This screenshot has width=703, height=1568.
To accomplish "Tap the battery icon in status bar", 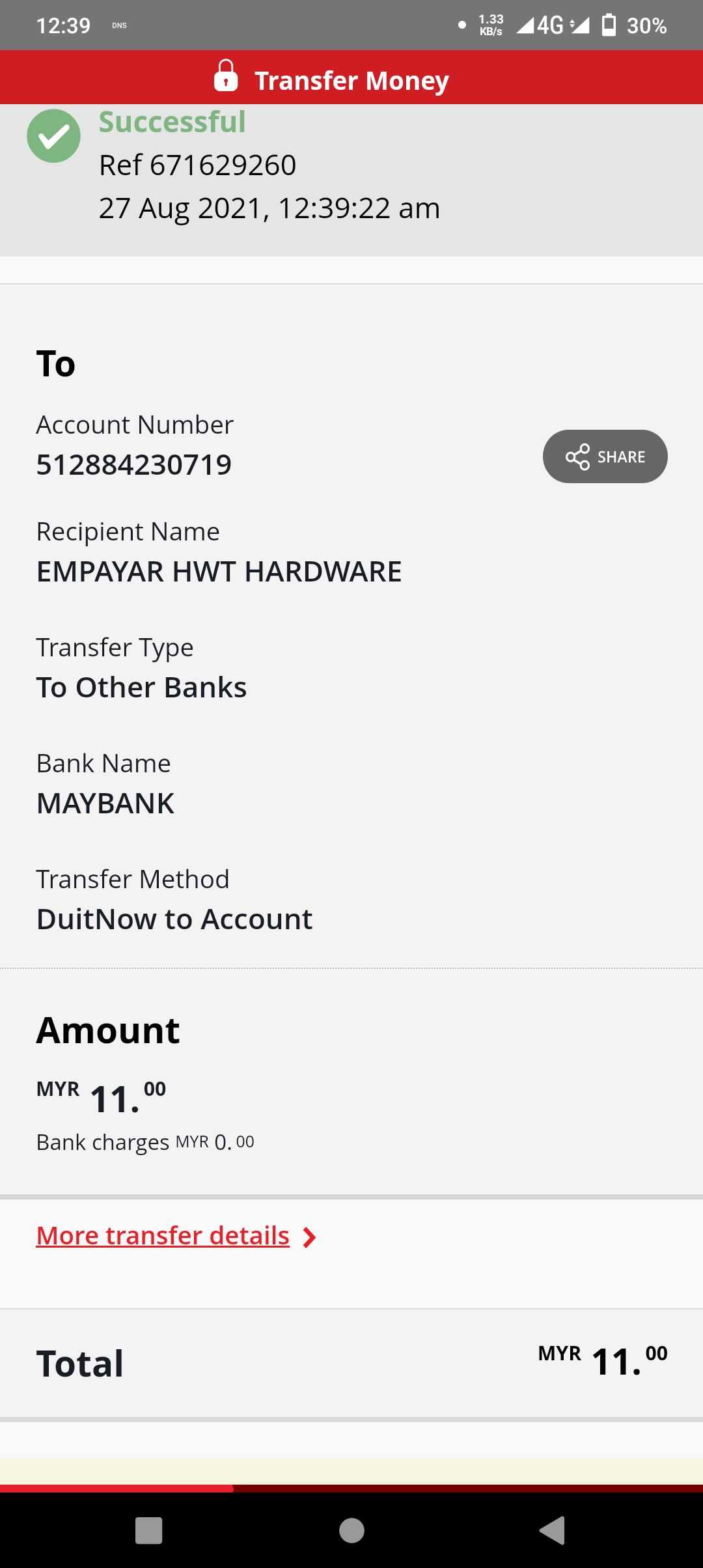I will pos(609,25).
